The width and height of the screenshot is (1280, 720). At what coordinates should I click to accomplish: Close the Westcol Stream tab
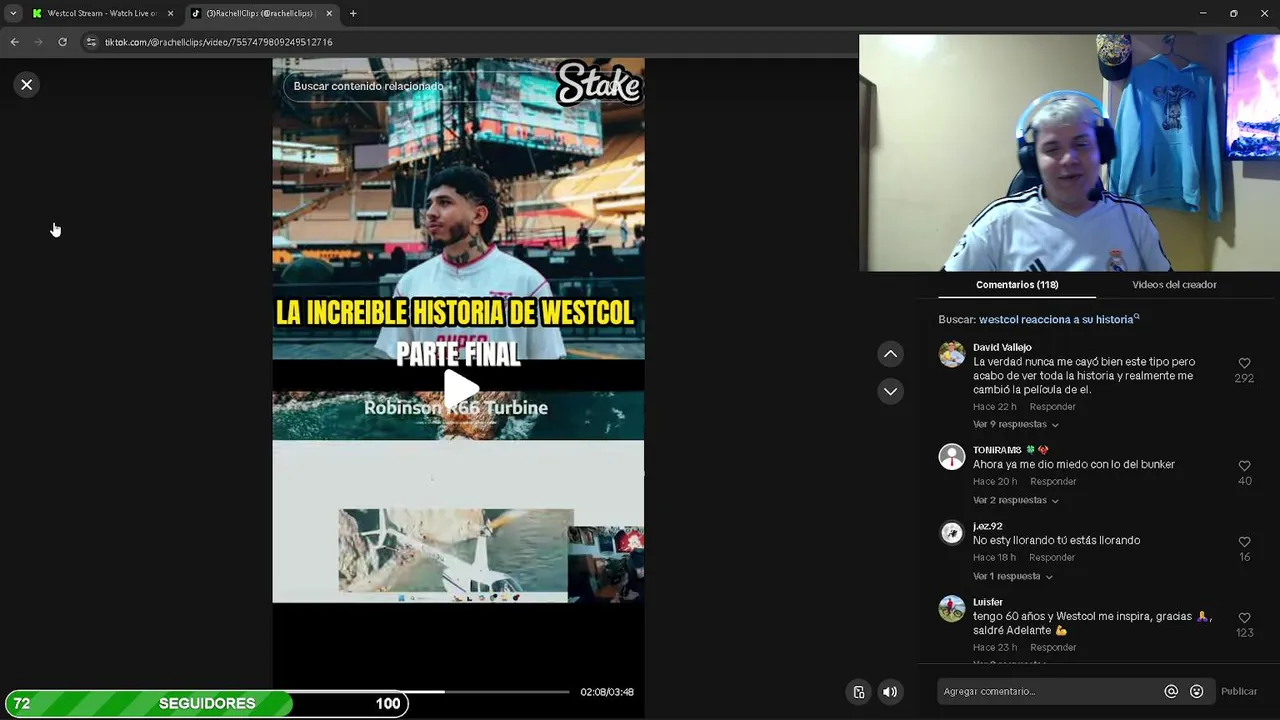[x=170, y=13]
